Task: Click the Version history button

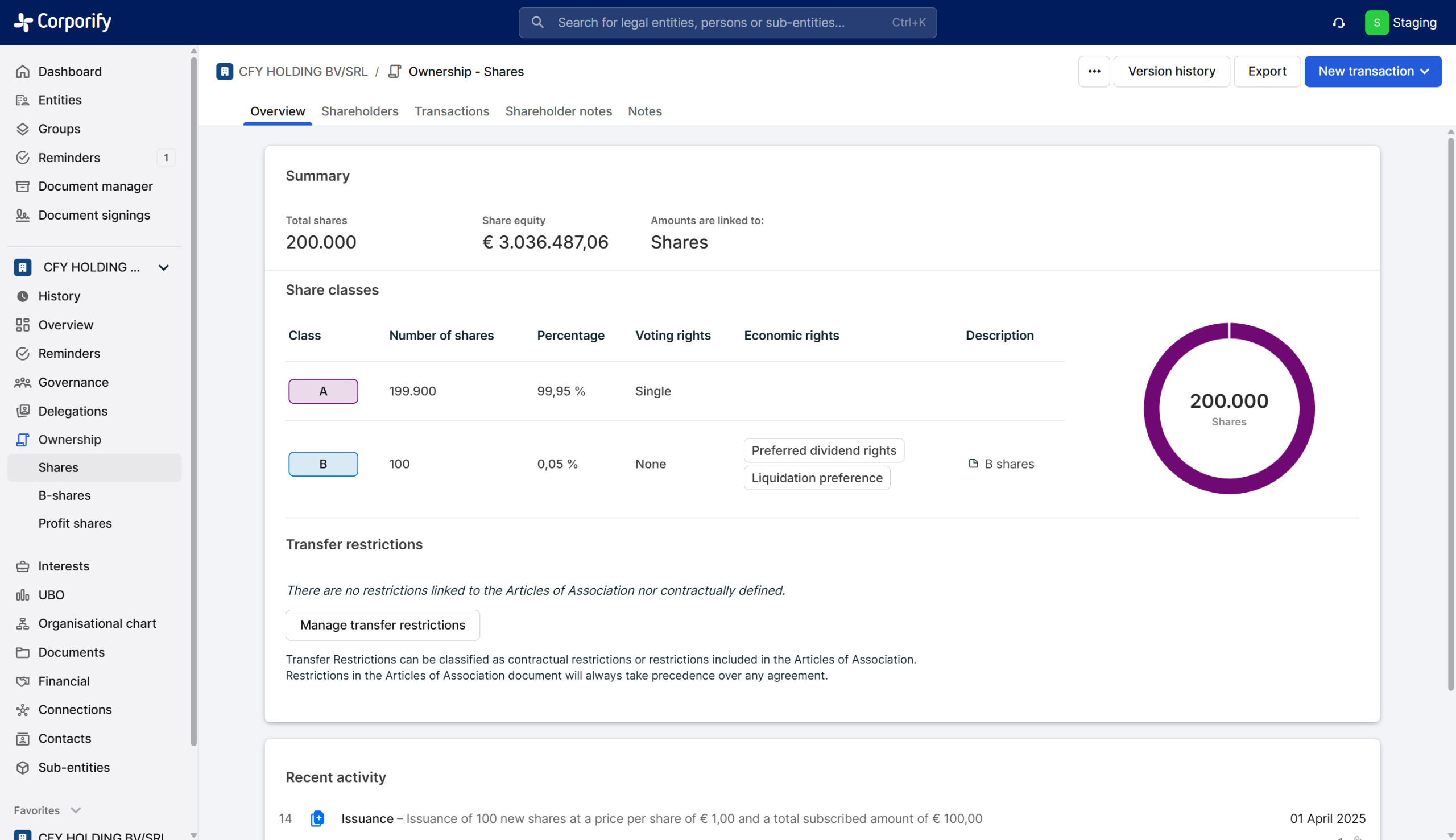Action: [1170, 72]
